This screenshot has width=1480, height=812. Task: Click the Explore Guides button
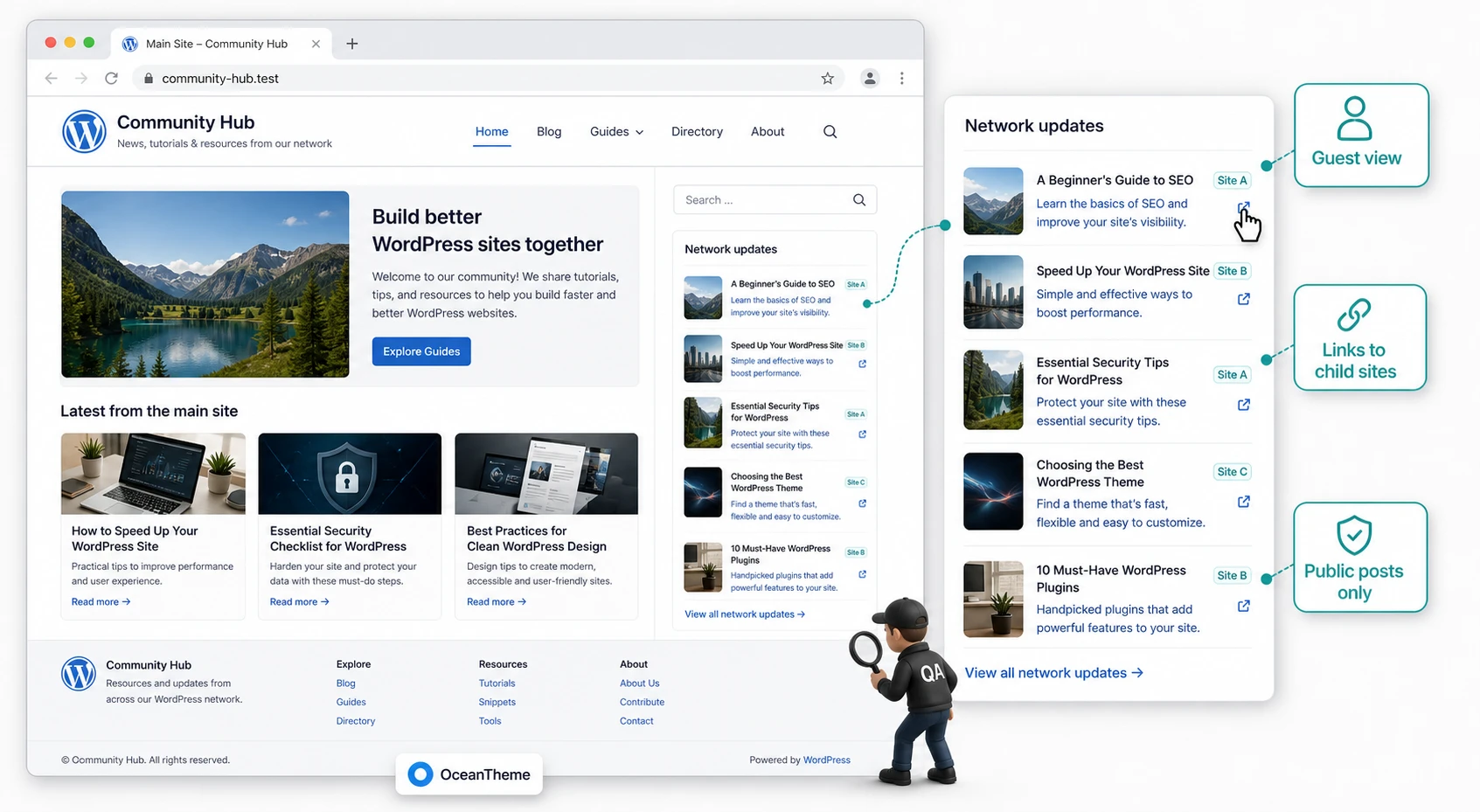(421, 351)
